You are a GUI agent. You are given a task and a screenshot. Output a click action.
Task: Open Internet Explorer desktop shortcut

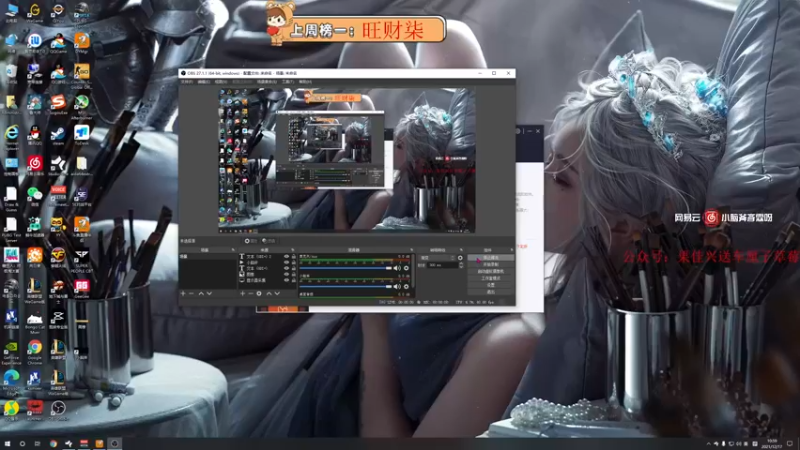11,137
